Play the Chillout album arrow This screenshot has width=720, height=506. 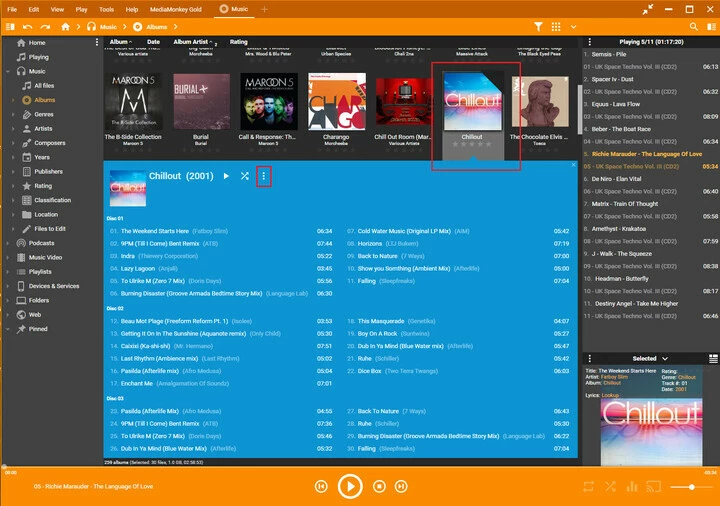[226, 176]
